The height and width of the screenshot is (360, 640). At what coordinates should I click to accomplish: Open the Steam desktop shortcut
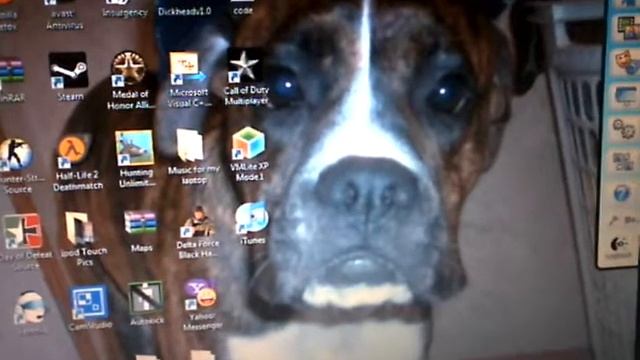click(x=69, y=70)
